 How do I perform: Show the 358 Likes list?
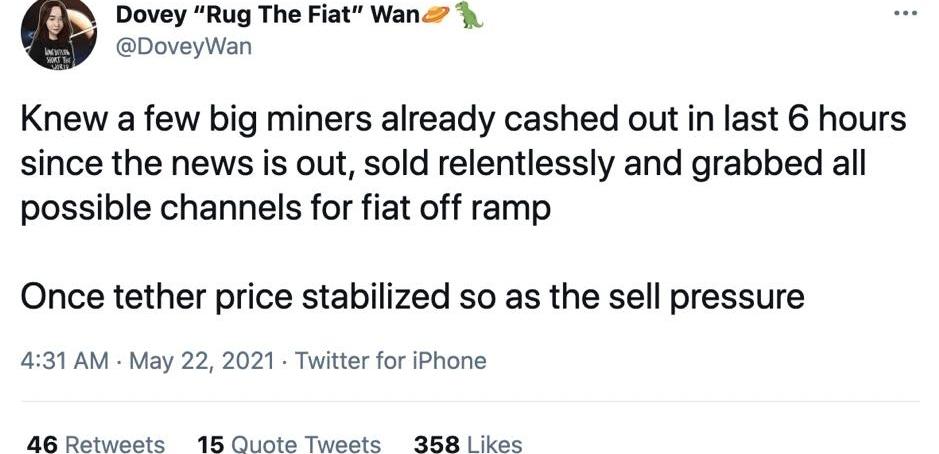coord(468,444)
